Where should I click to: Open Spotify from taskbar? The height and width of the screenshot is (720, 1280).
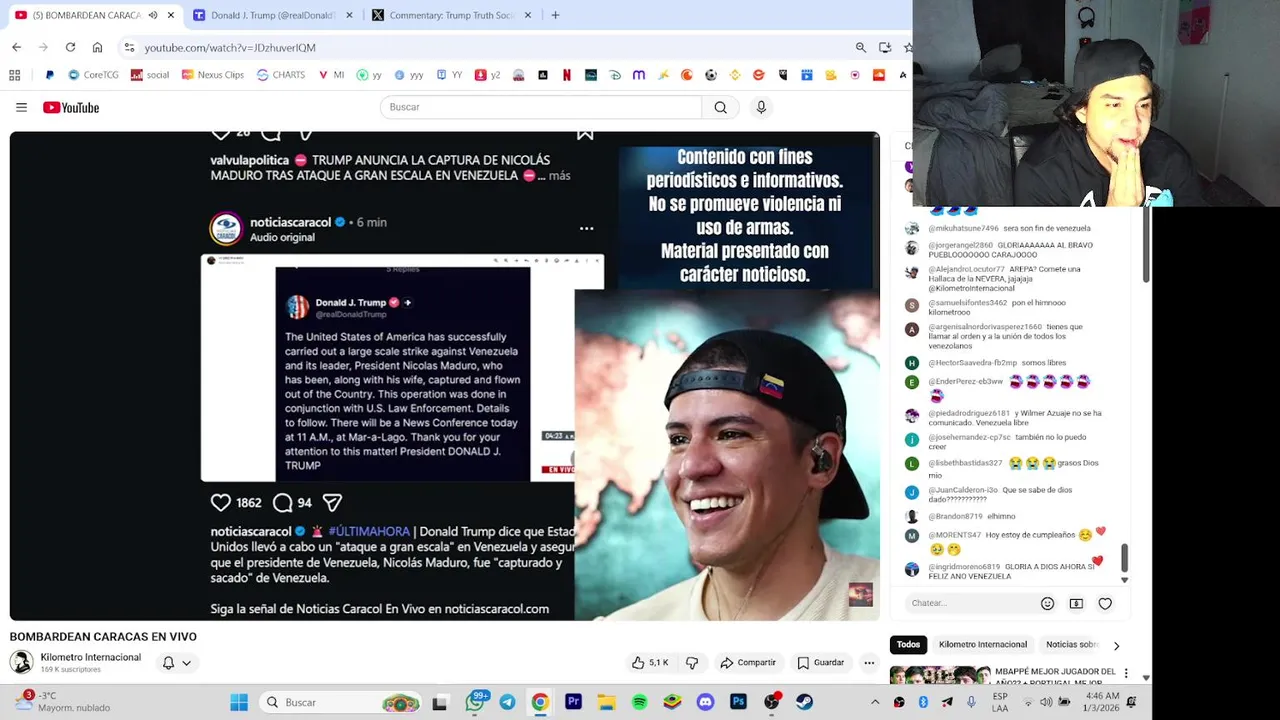coord(639,702)
